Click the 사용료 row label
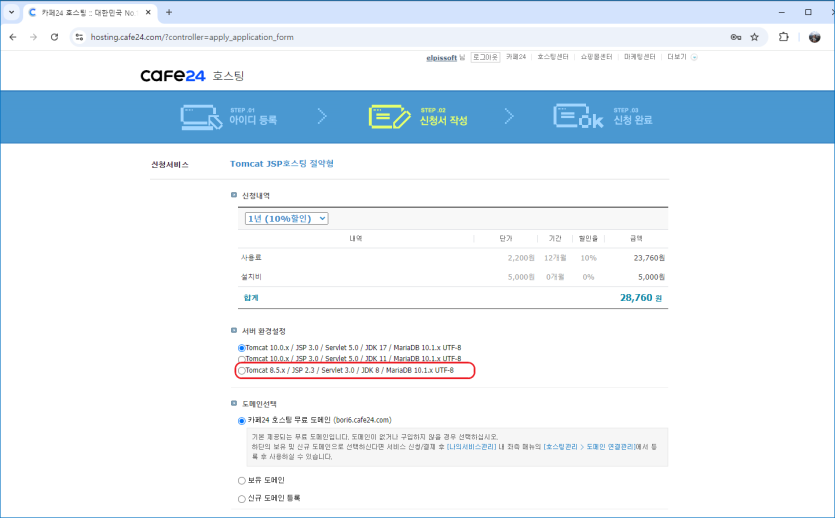Screen dimensions: 835x518 (251, 258)
